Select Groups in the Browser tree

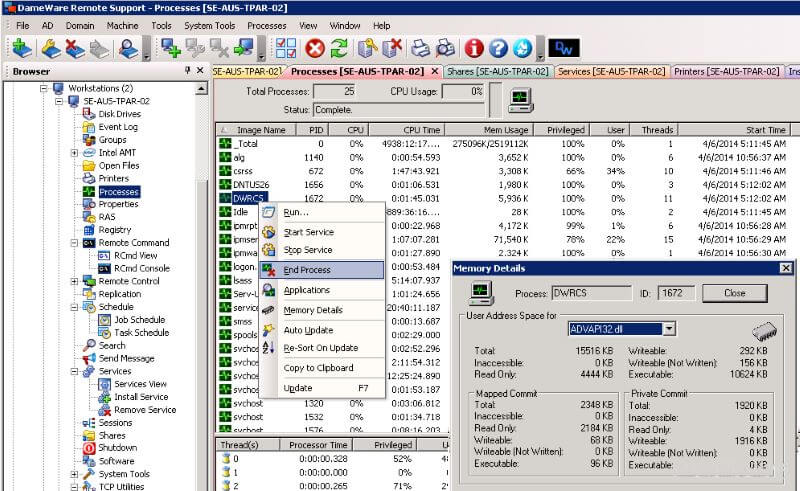[112, 139]
